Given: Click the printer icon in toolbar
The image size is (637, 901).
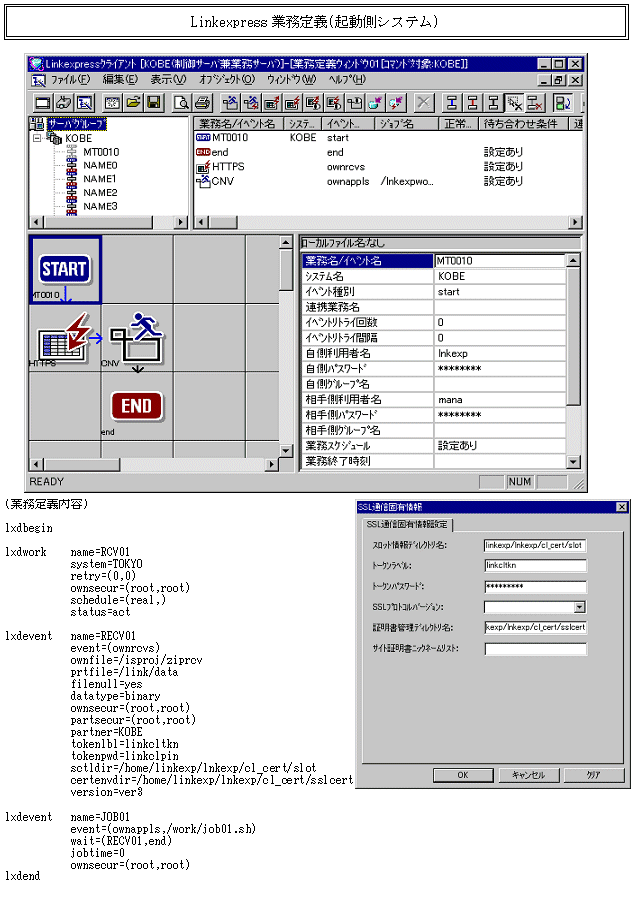Looking at the screenshot, I should click(x=202, y=103).
